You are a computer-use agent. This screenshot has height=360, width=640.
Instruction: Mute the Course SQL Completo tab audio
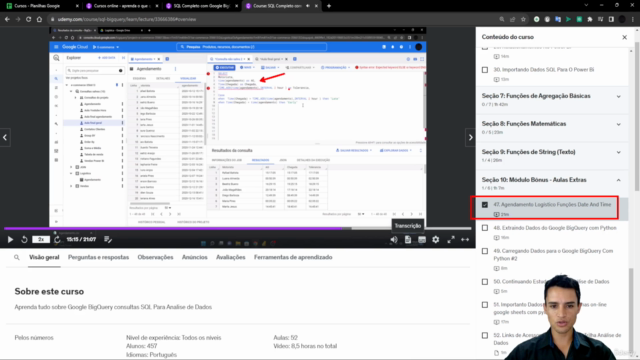point(308,6)
